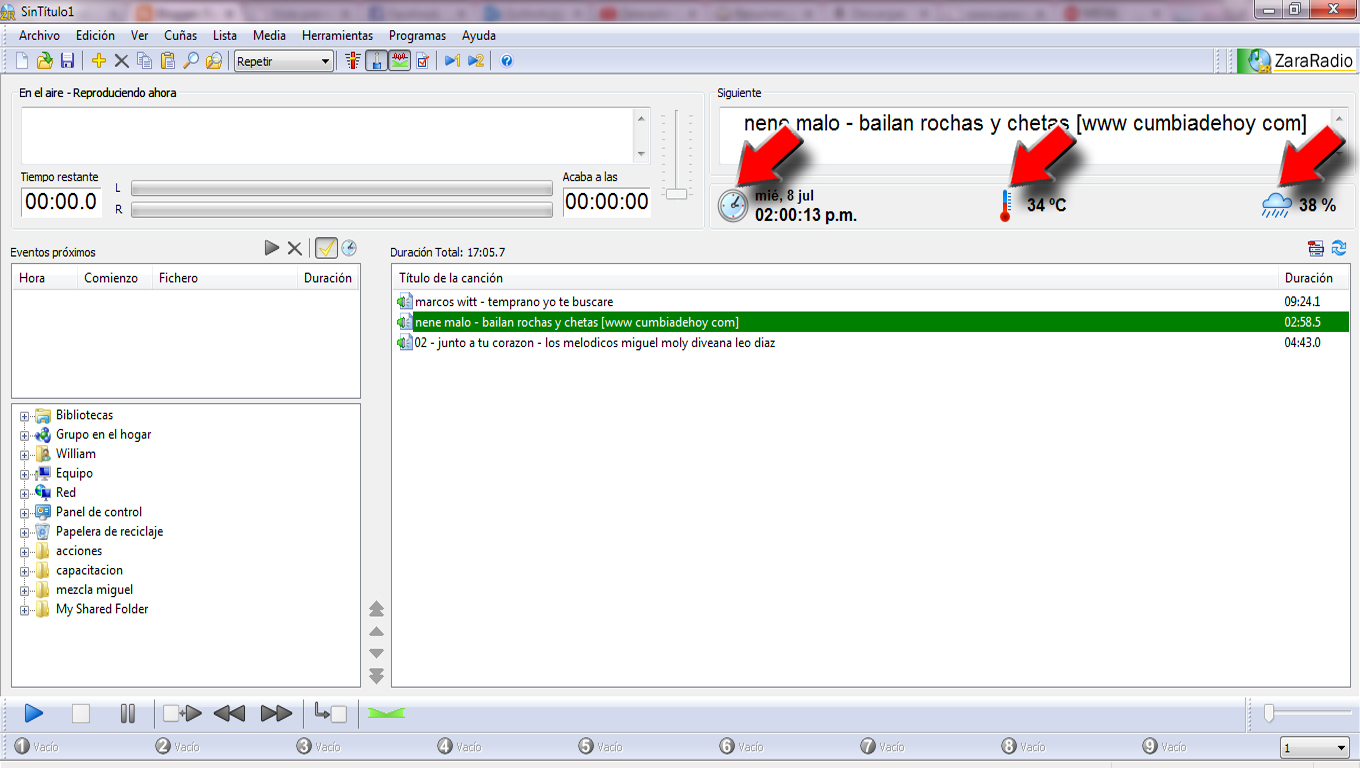Click the pause button in the playback bar
This screenshot has height=768, width=1360.
(x=128, y=714)
